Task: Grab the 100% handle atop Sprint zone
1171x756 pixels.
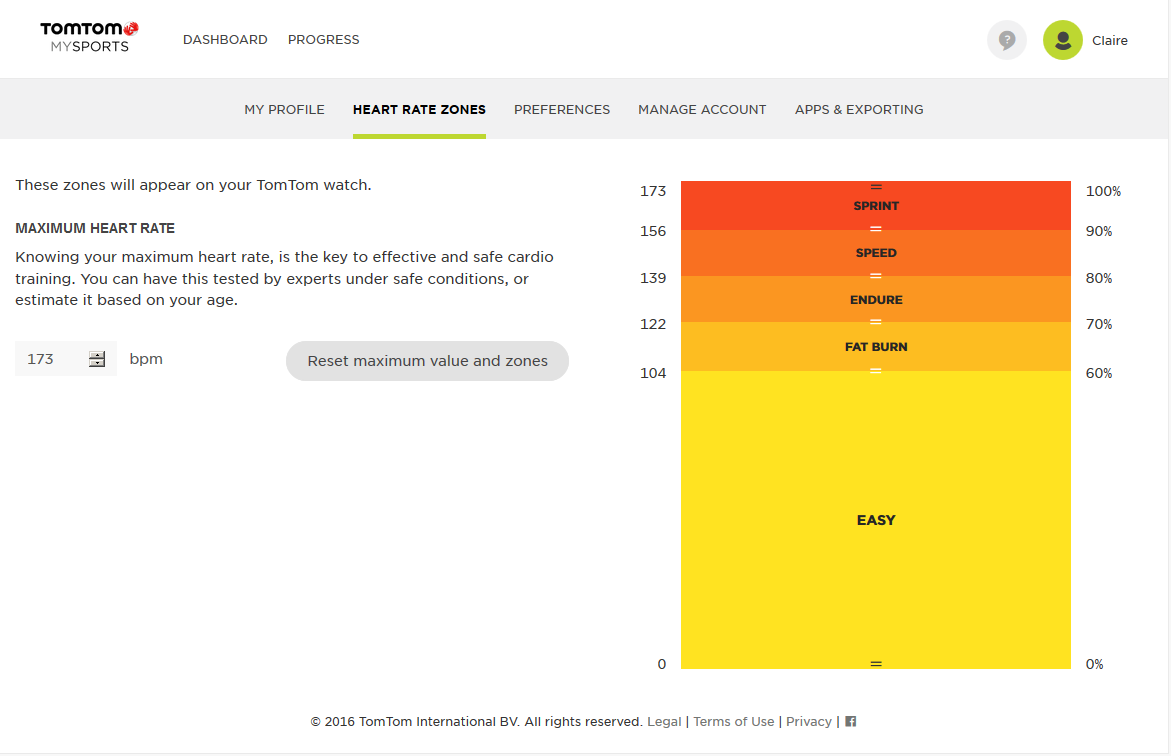Action: pos(876,186)
